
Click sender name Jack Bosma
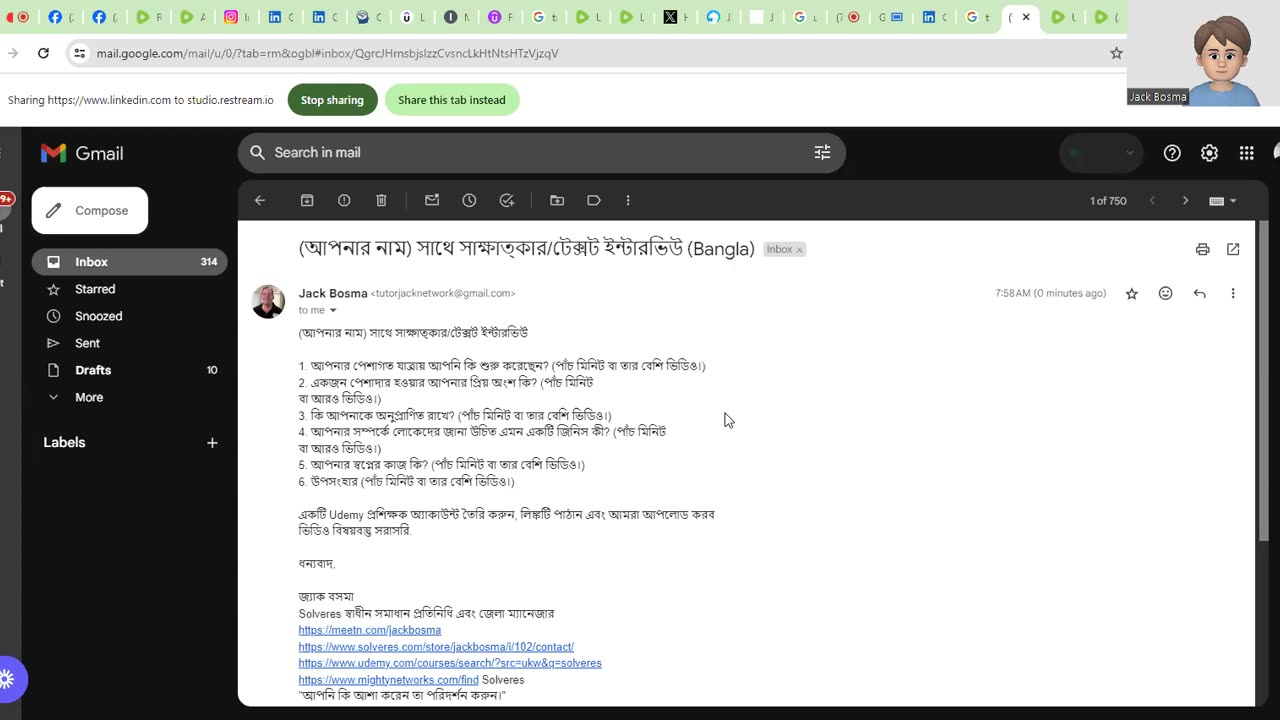tap(333, 294)
